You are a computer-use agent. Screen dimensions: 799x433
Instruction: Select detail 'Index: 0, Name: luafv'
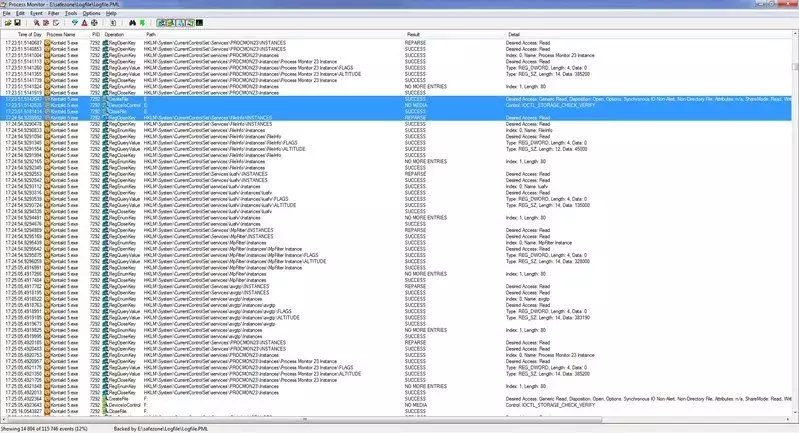527,186
